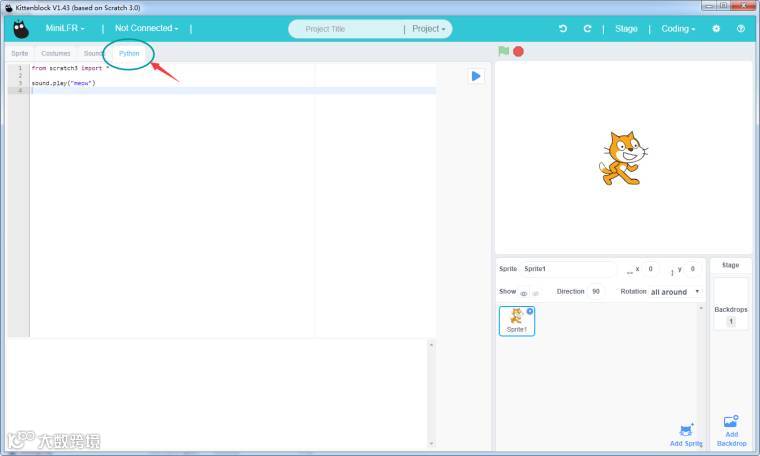Viewport: 760px width, 456px height.
Task: Click the Add Backdrop icon
Action: (x=731, y=421)
